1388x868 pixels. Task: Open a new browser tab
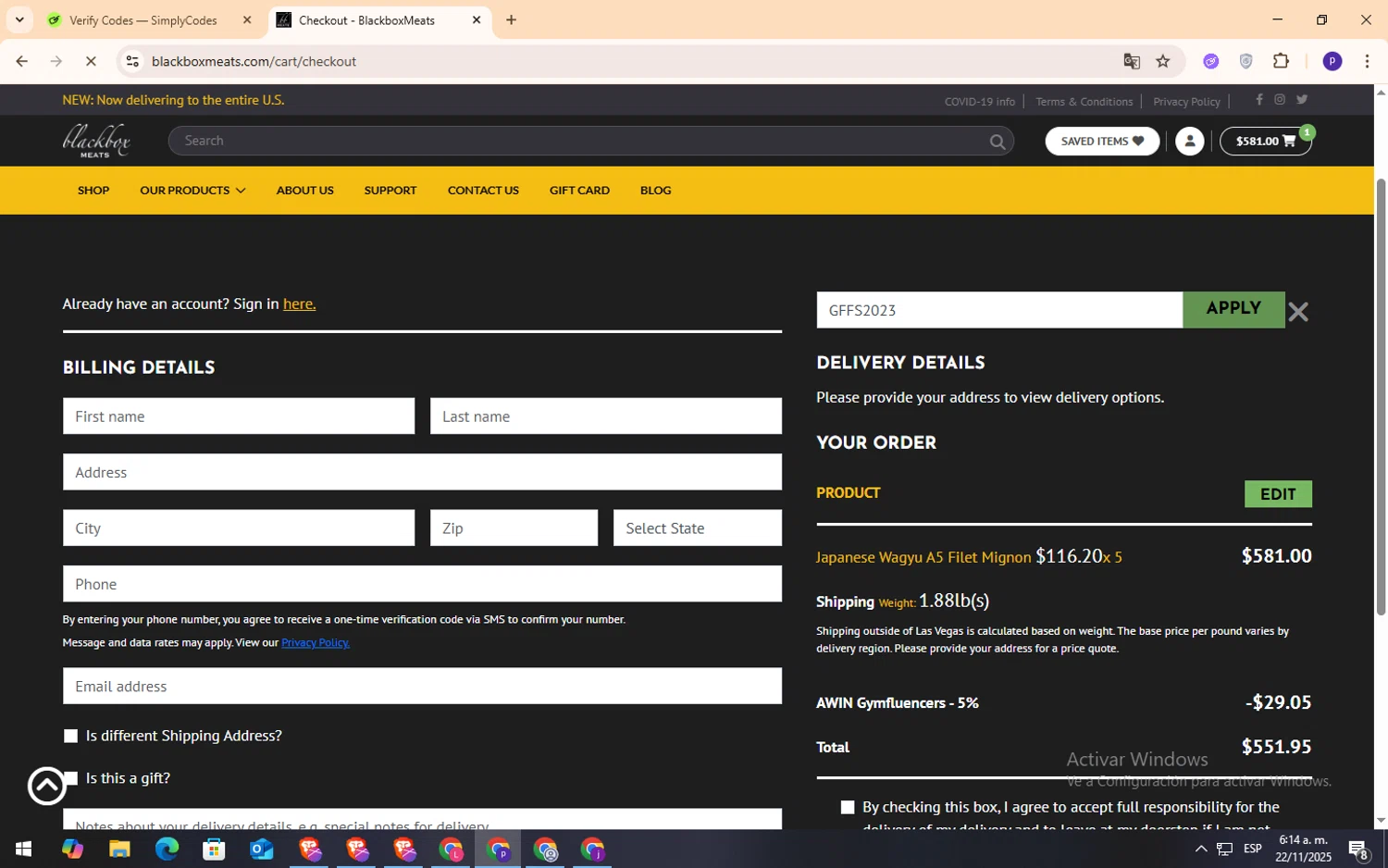[x=511, y=19]
